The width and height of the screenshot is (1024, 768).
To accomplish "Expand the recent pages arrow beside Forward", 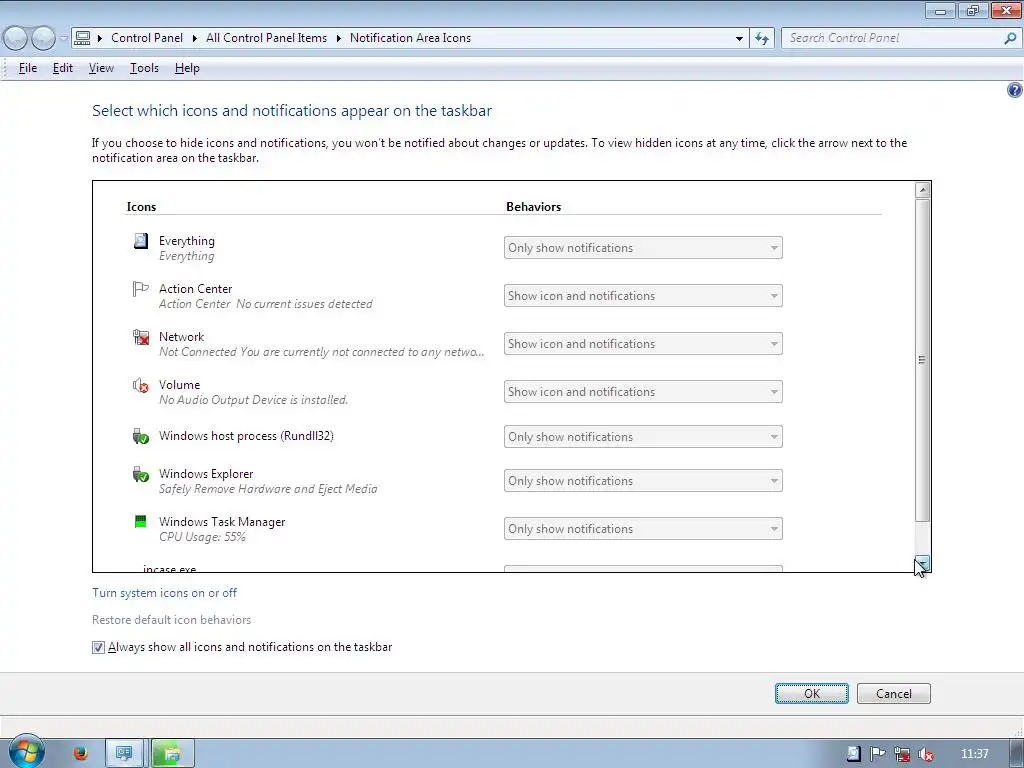I will point(63,38).
